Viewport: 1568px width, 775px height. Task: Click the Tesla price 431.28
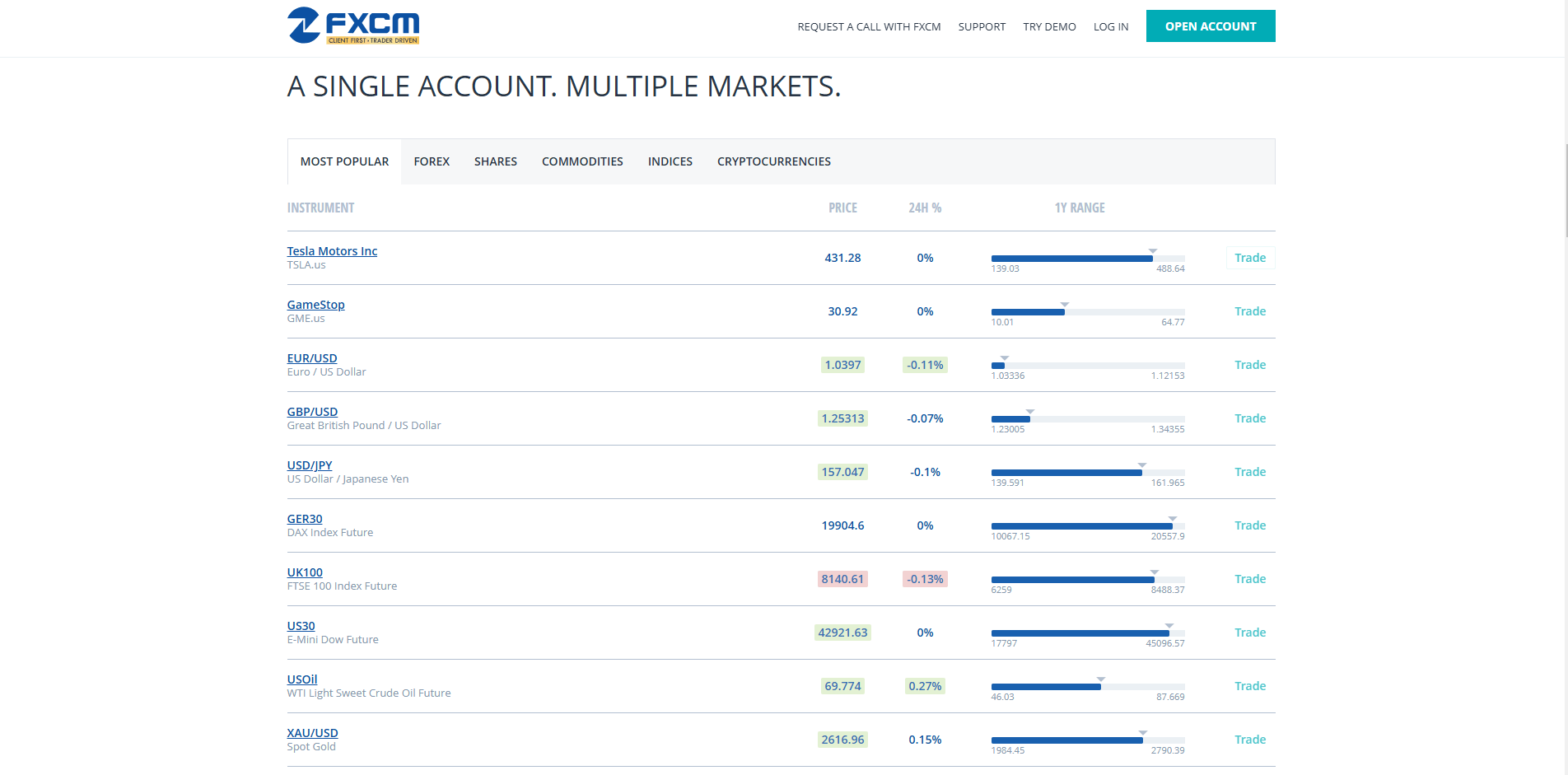[842, 258]
